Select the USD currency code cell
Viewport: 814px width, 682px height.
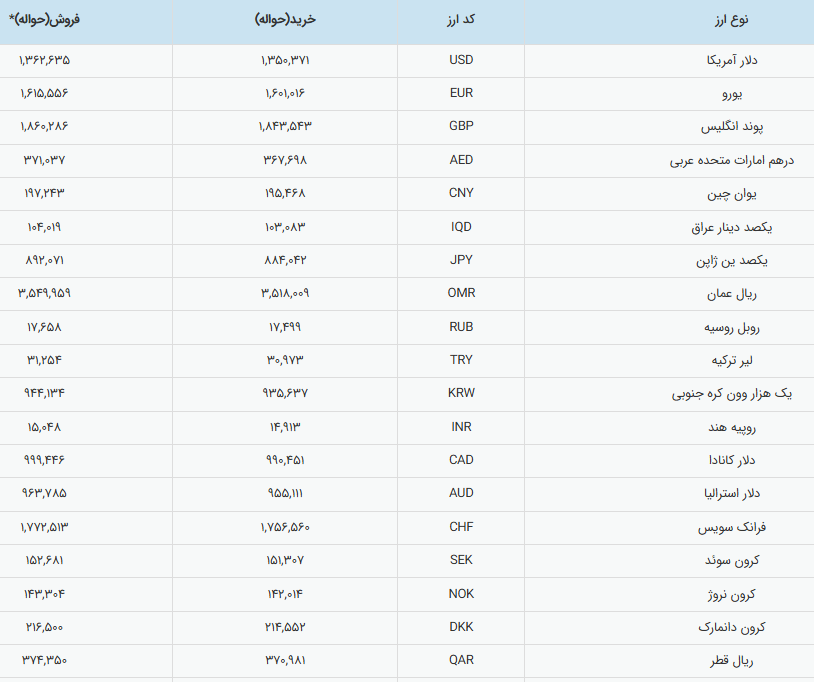click(461, 60)
